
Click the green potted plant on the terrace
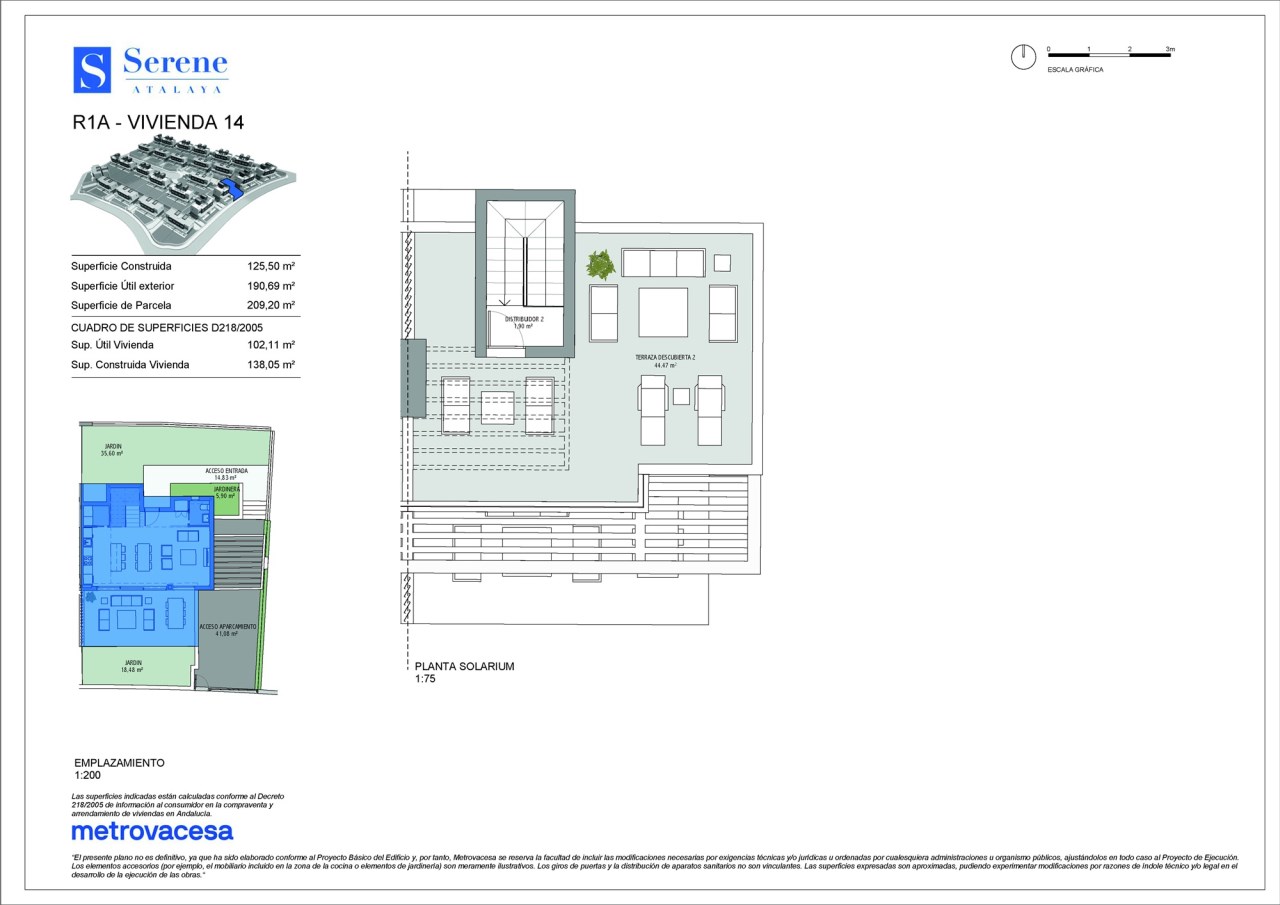(x=600, y=265)
